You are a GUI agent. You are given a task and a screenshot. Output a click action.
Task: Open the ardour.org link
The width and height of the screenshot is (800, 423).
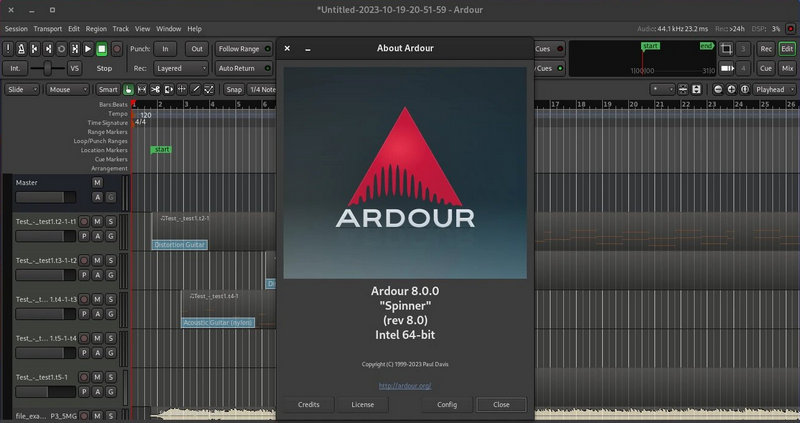(x=405, y=385)
